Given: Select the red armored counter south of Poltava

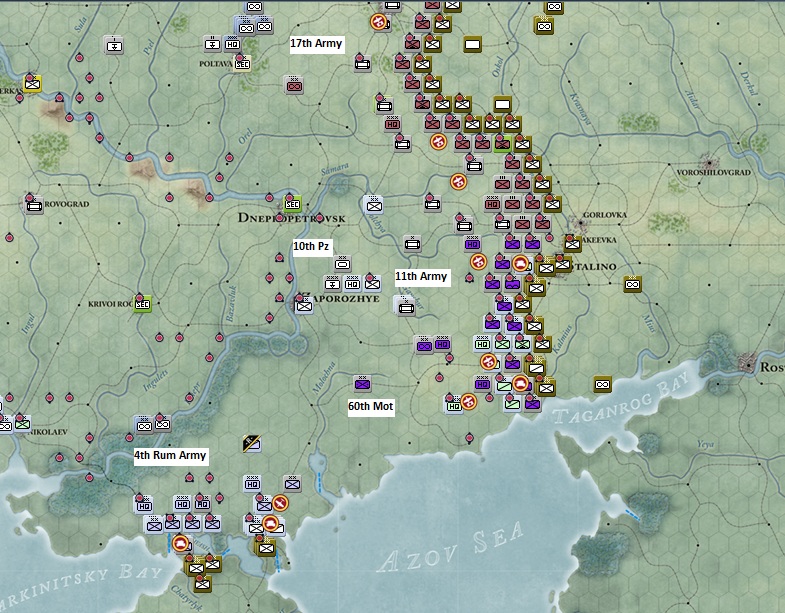Looking at the screenshot, I should 294,86.
